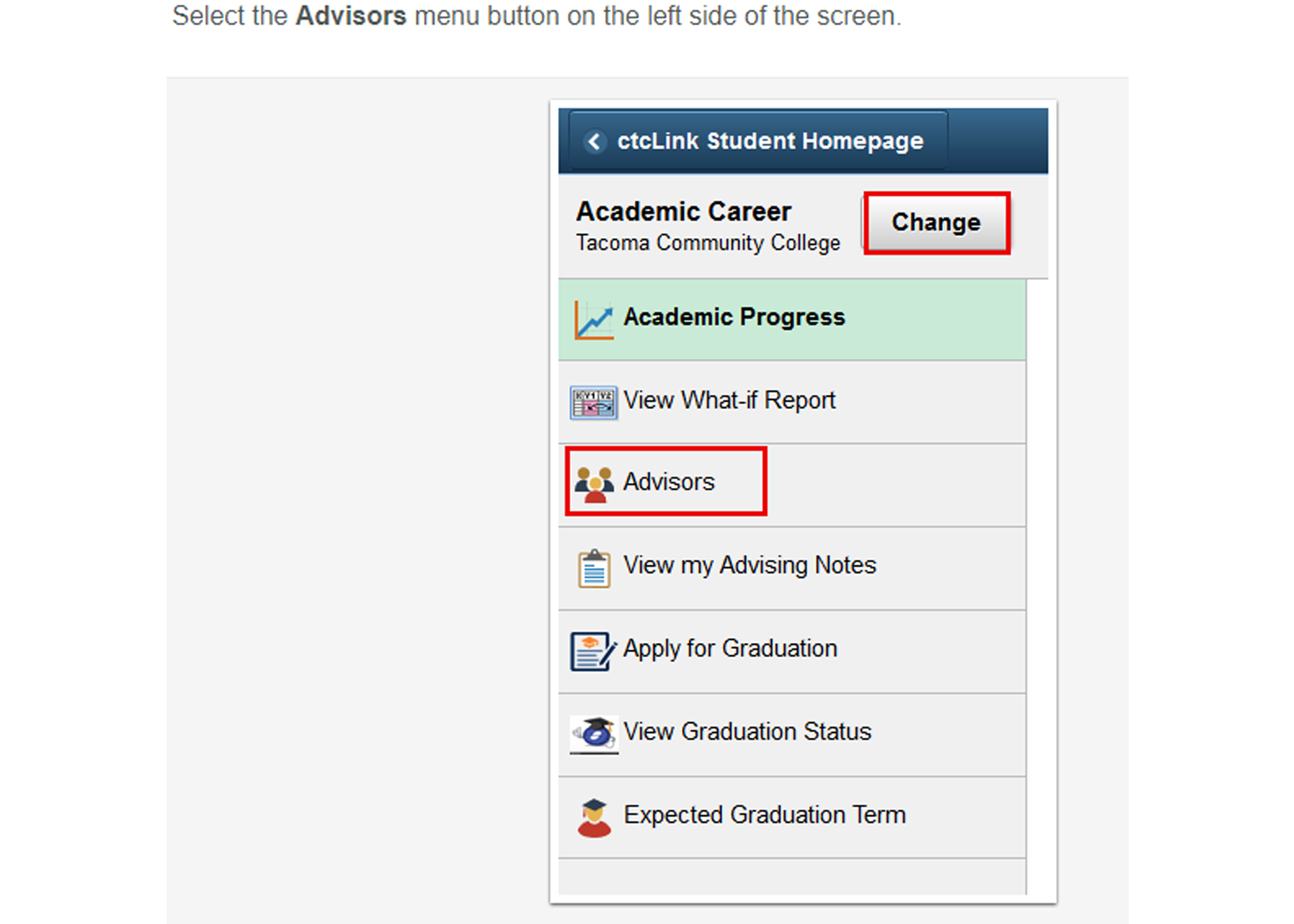The image size is (1294, 924).
Task: Click the Academic Career heading
Action: [683, 212]
